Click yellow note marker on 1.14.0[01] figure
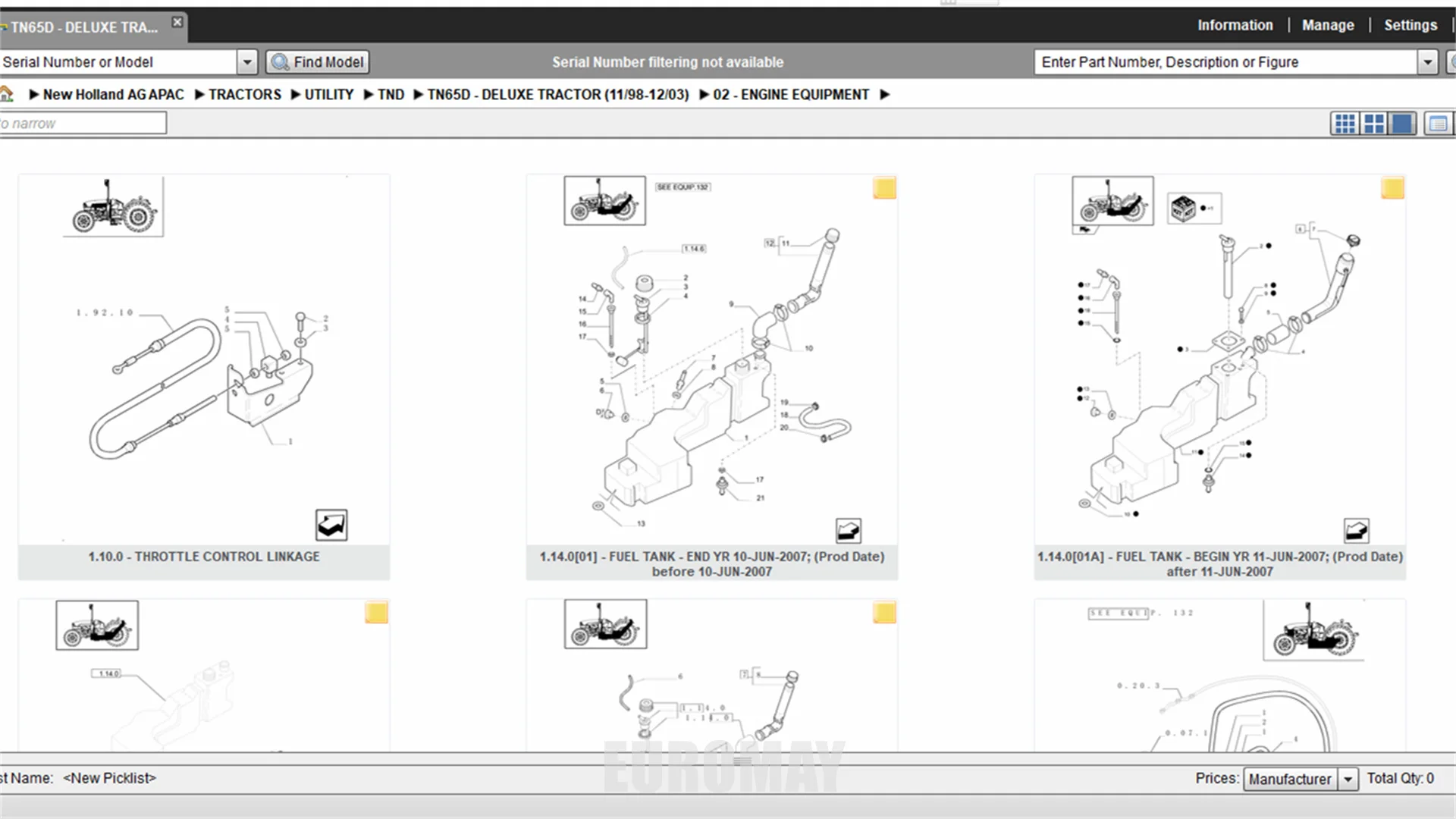Screen dimensions: 1456x819 (884, 188)
